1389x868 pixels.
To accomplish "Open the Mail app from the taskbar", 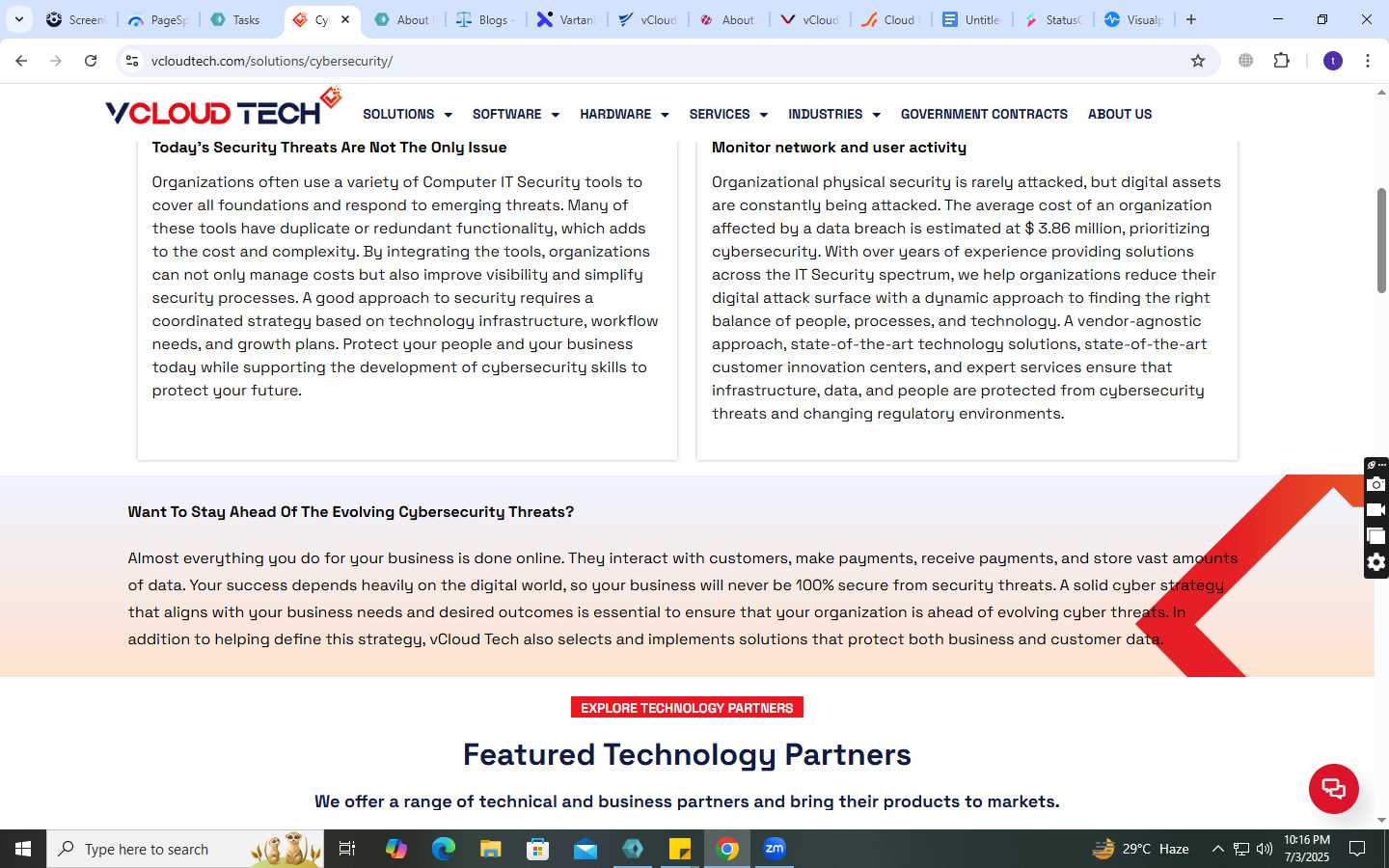I will pyautogui.click(x=585, y=849).
